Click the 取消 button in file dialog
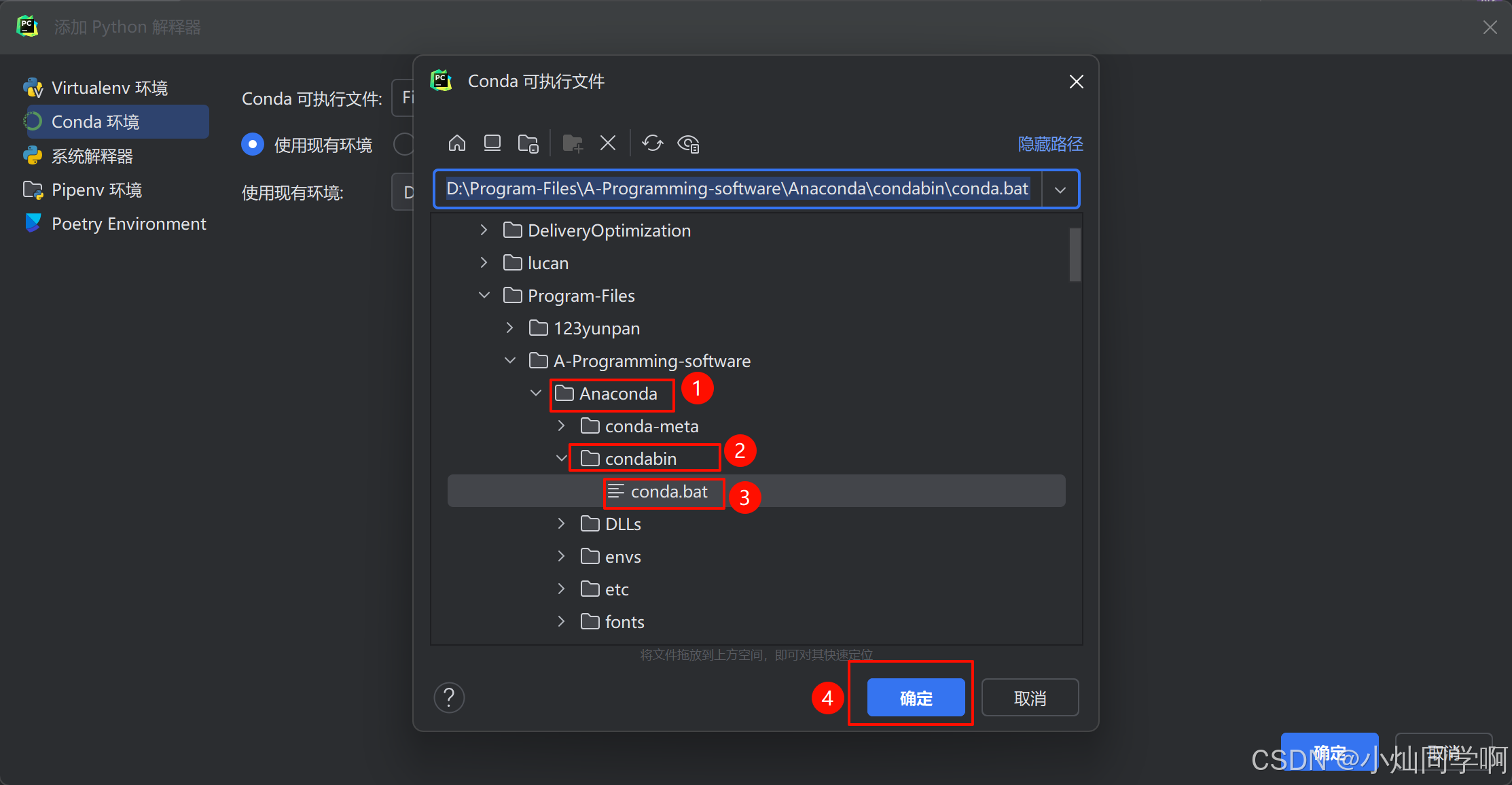 (x=1030, y=697)
